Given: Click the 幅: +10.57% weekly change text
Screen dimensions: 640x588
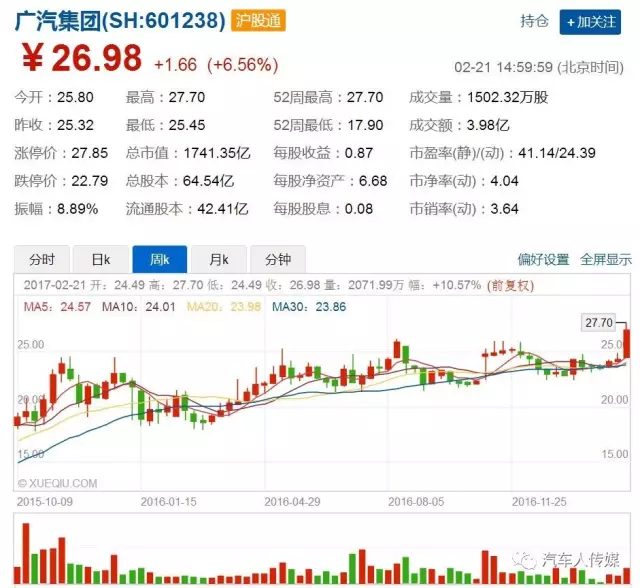Looking at the screenshot, I should pyautogui.click(x=445, y=285).
